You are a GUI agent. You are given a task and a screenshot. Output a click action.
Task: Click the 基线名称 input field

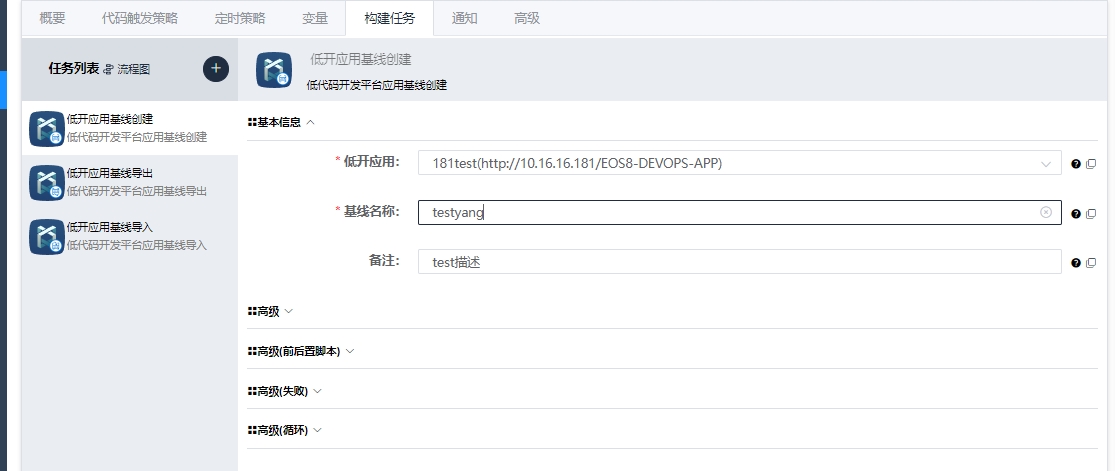pyautogui.click(x=740, y=212)
